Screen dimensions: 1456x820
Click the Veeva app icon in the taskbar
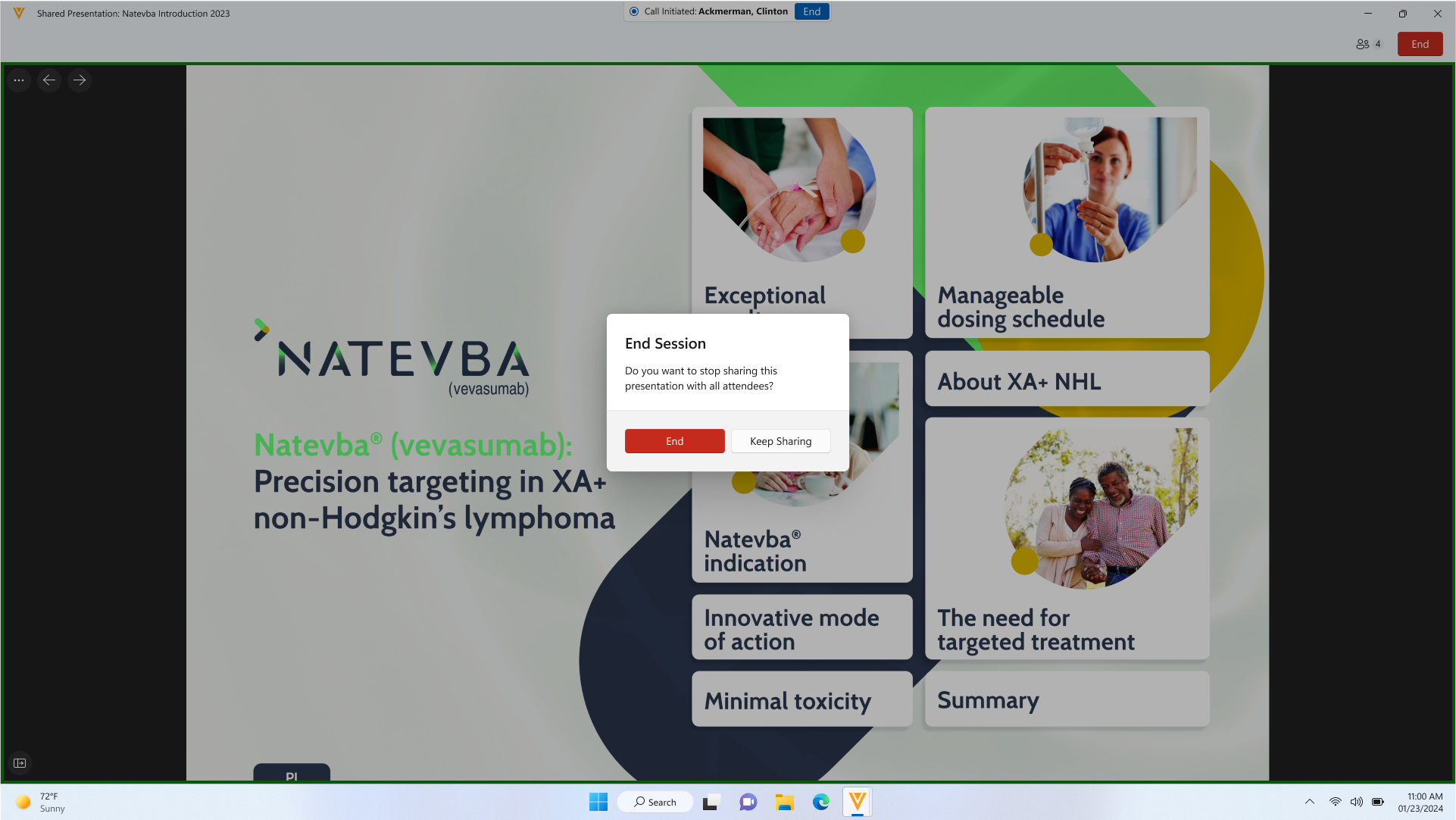[857, 802]
